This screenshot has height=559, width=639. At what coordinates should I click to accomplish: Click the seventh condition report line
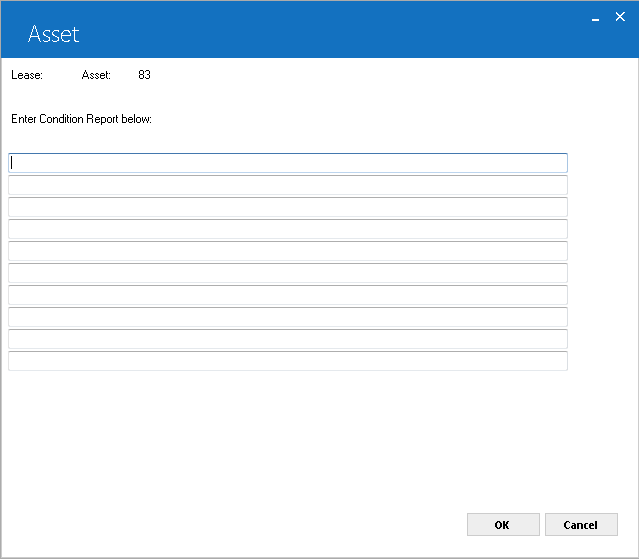pyautogui.click(x=288, y=295)
